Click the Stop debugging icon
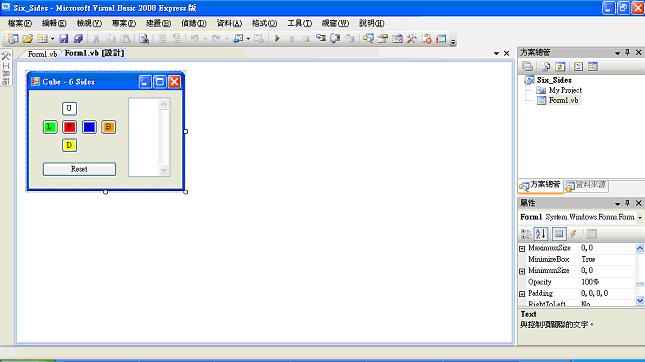Viewport: 645px width, 362px height. [306, 39]
